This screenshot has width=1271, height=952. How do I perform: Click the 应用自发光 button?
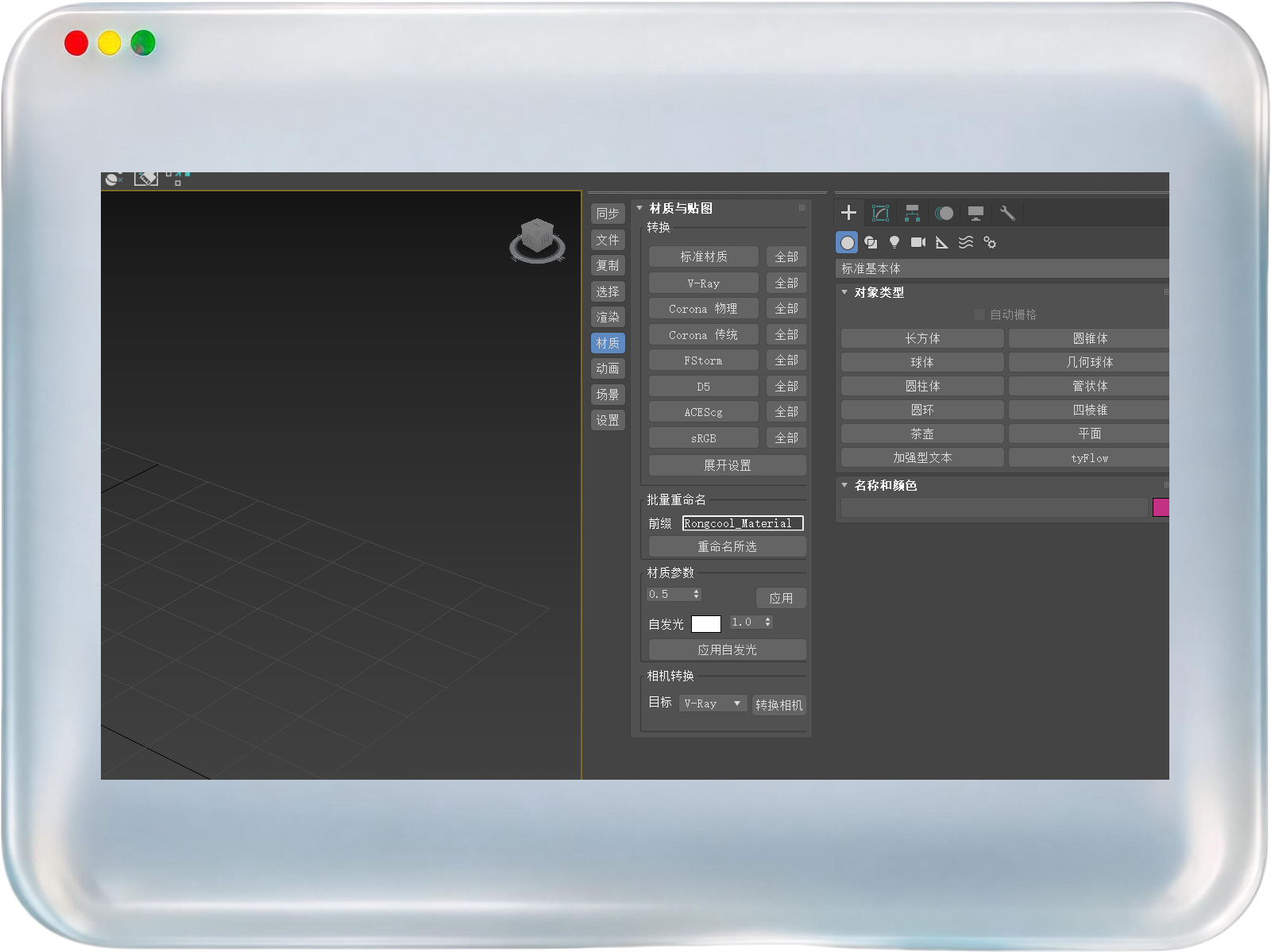tap(728, 649)
